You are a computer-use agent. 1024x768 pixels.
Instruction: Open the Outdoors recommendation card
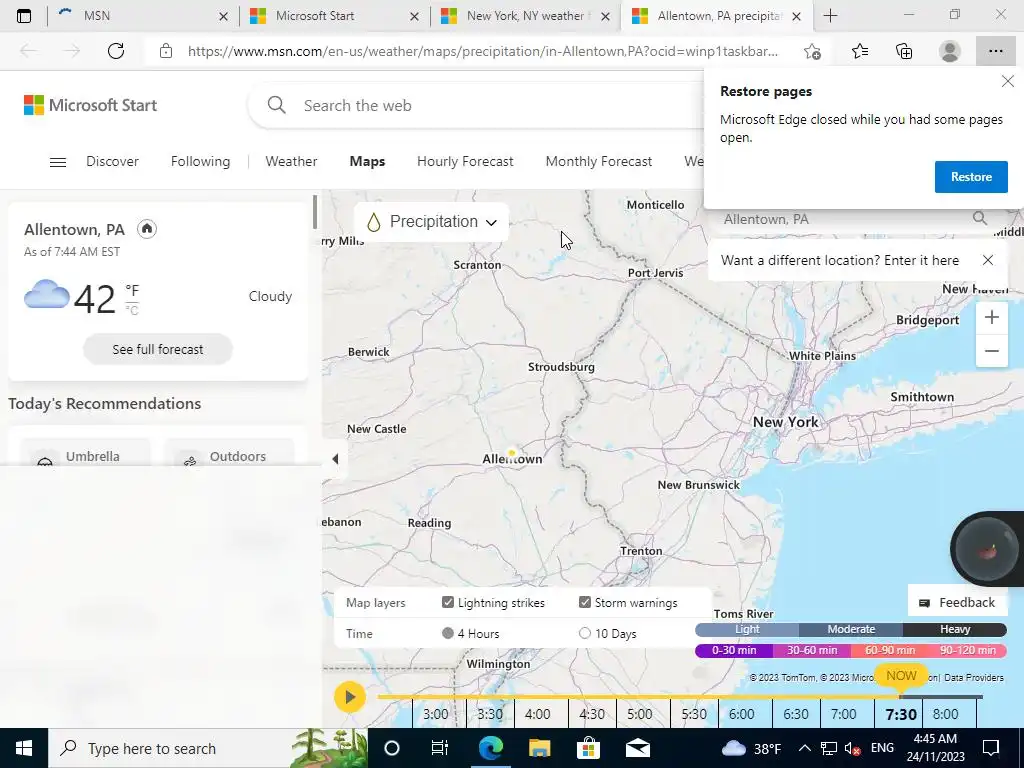[229, 453]
